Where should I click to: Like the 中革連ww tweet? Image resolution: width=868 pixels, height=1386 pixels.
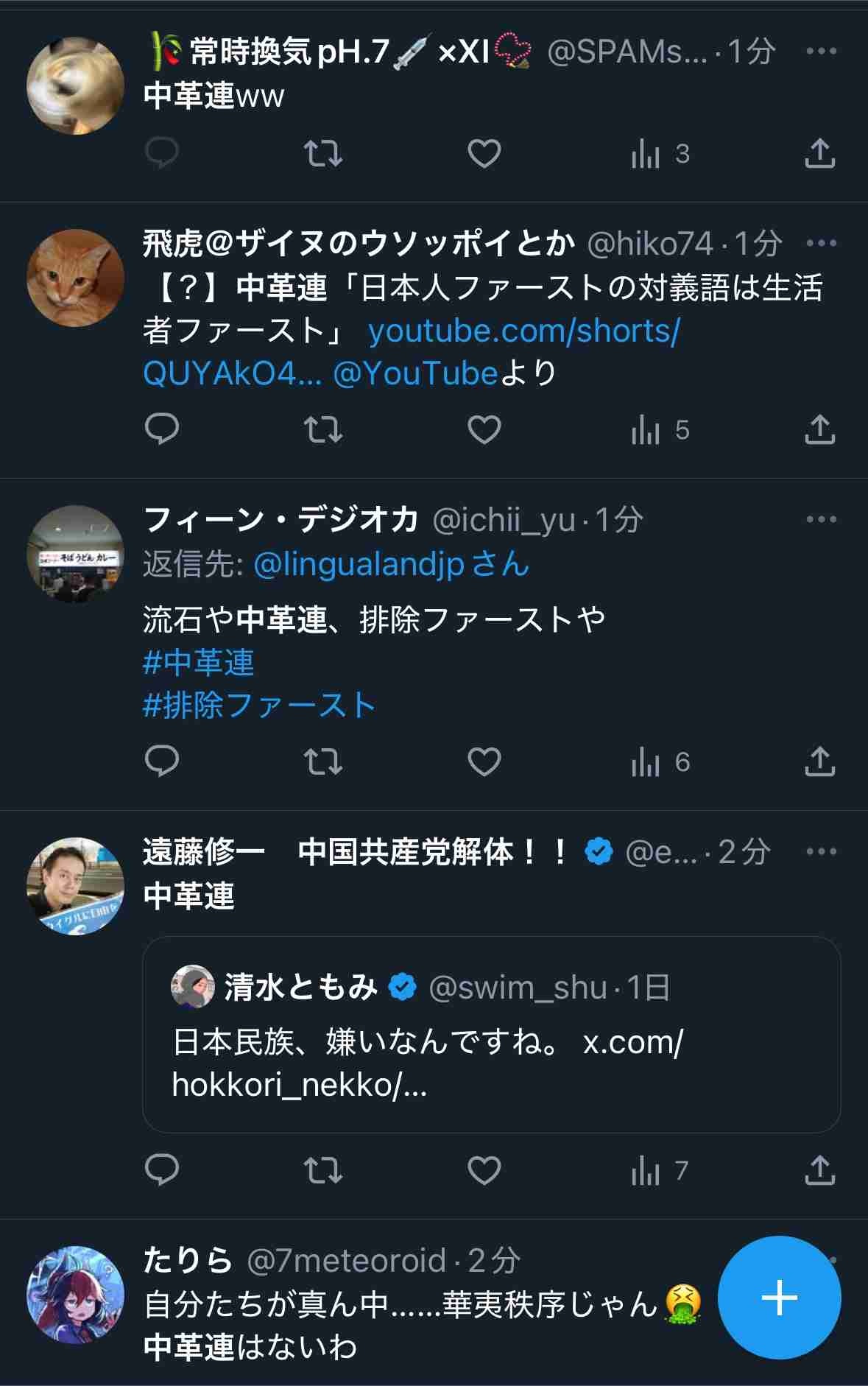point(484,153)
